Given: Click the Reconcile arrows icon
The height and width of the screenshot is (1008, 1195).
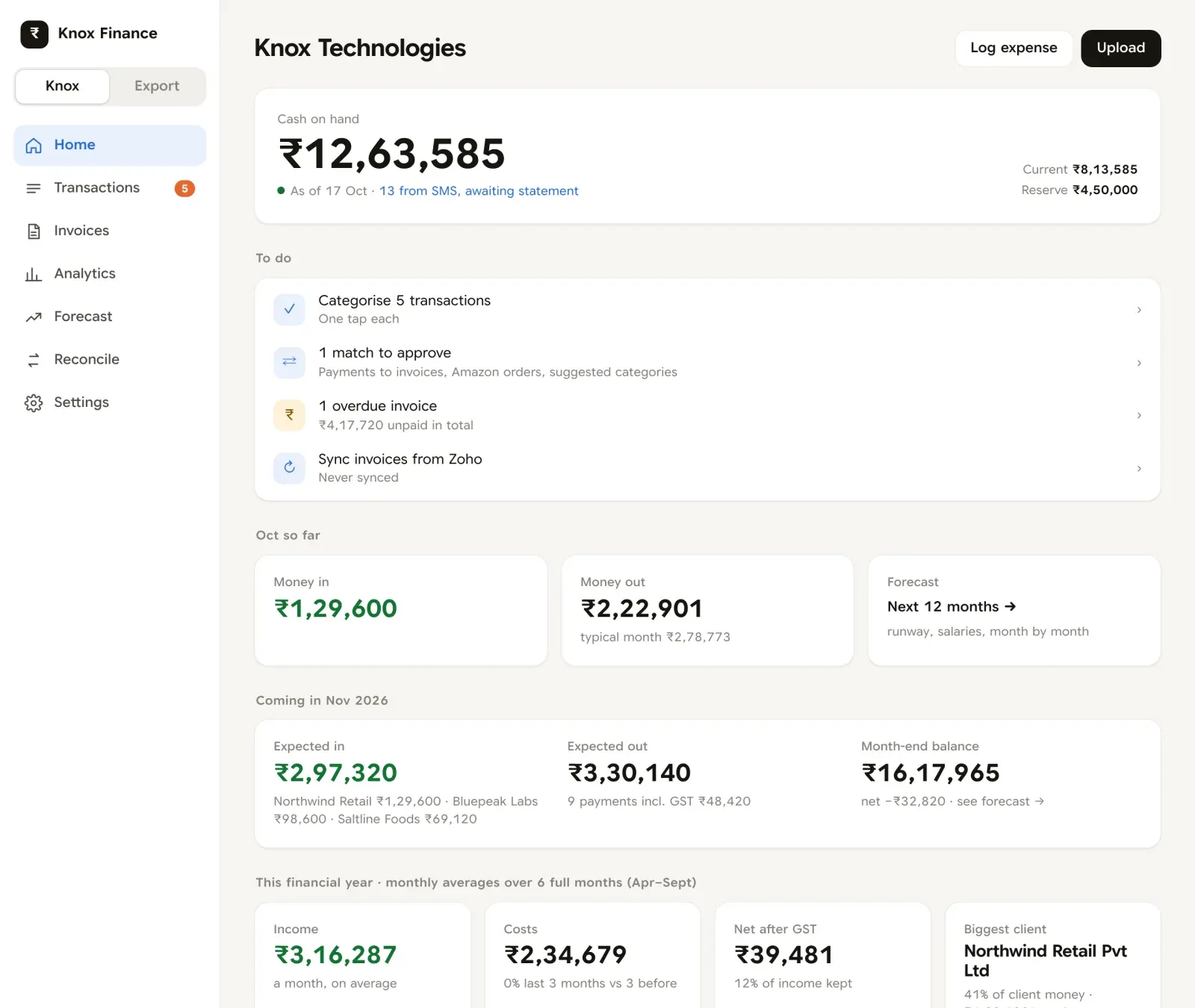Looking at the screenshot, I should (34, 360).
